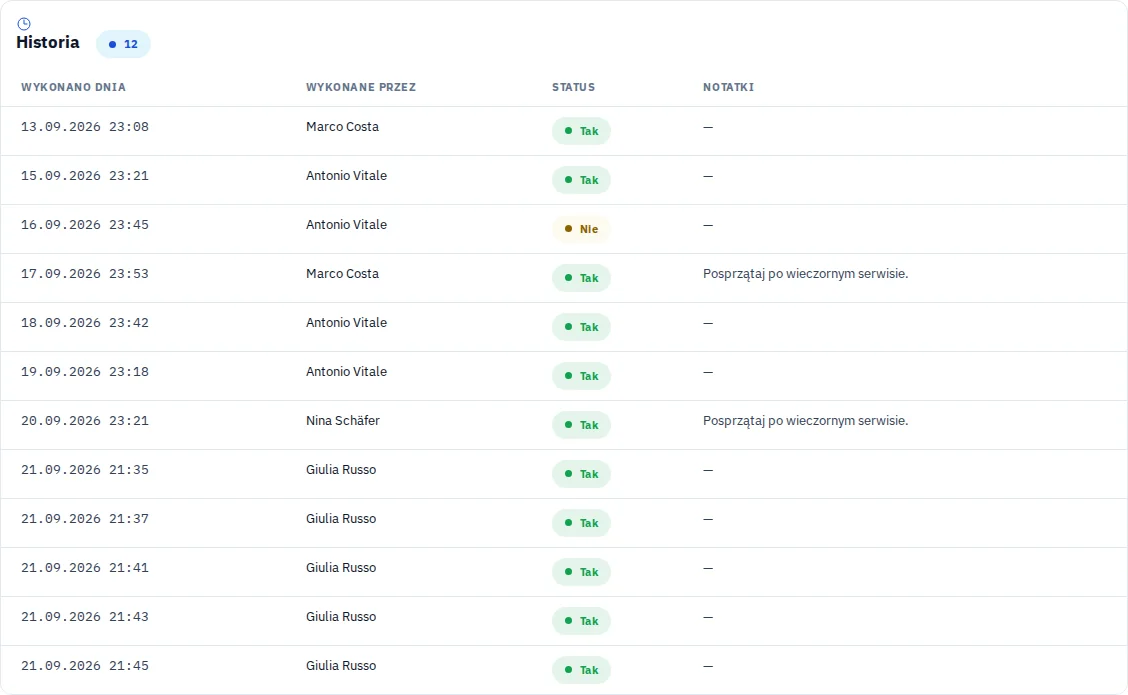Click the NOTATKI column header
This screenshot has height=695, width=1128.
[729, 87]
